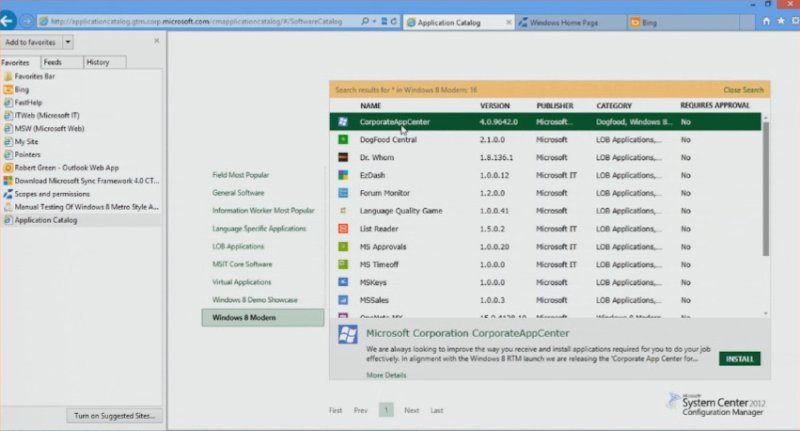The height and width of the screenshot is (431, 800).
Task: Go to the Next results page
Action: (x=411, y=410)
